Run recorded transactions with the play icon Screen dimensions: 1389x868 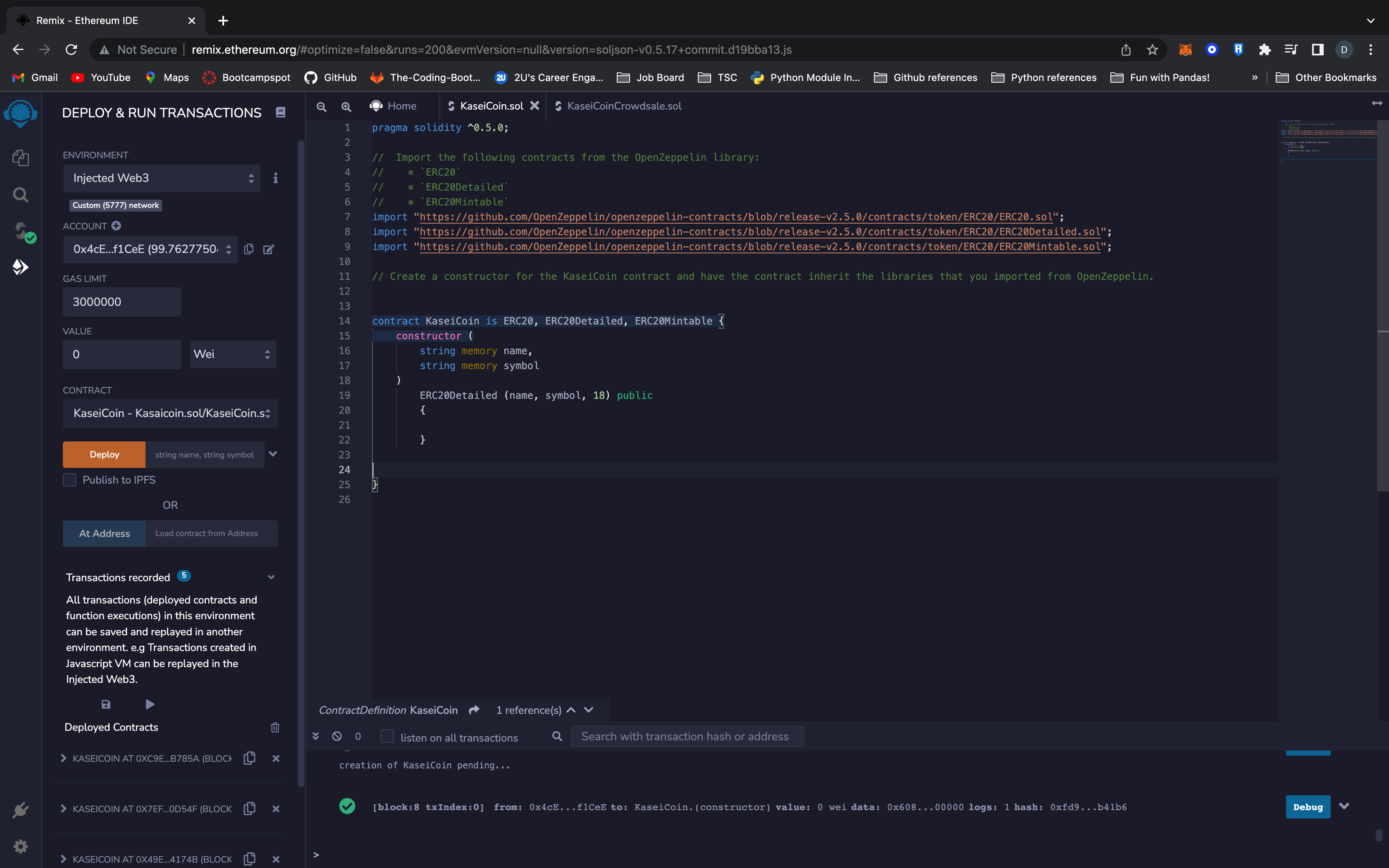click(150, 704)
